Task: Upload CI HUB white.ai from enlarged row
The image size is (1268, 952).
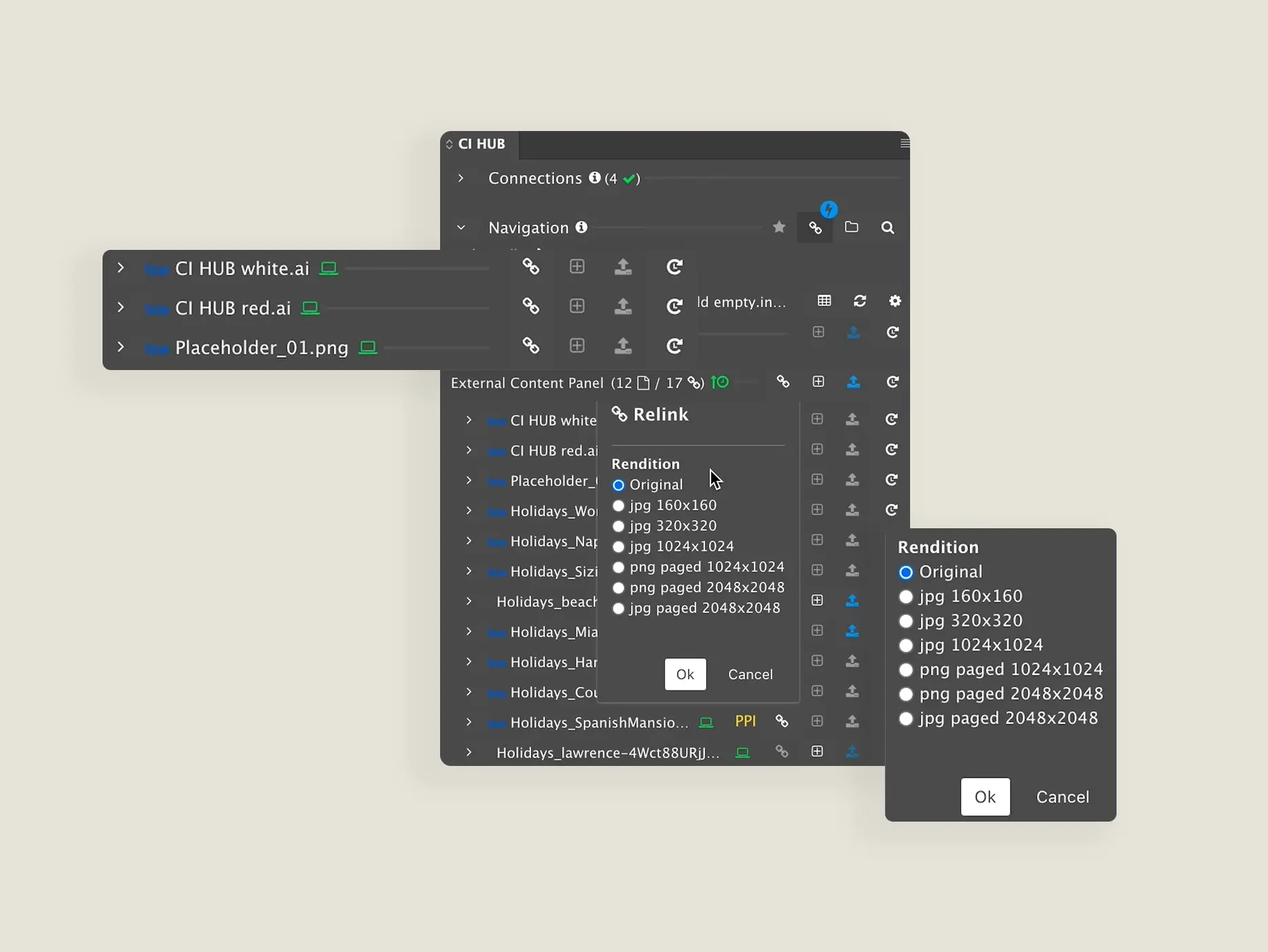Action: coord(623,267)
